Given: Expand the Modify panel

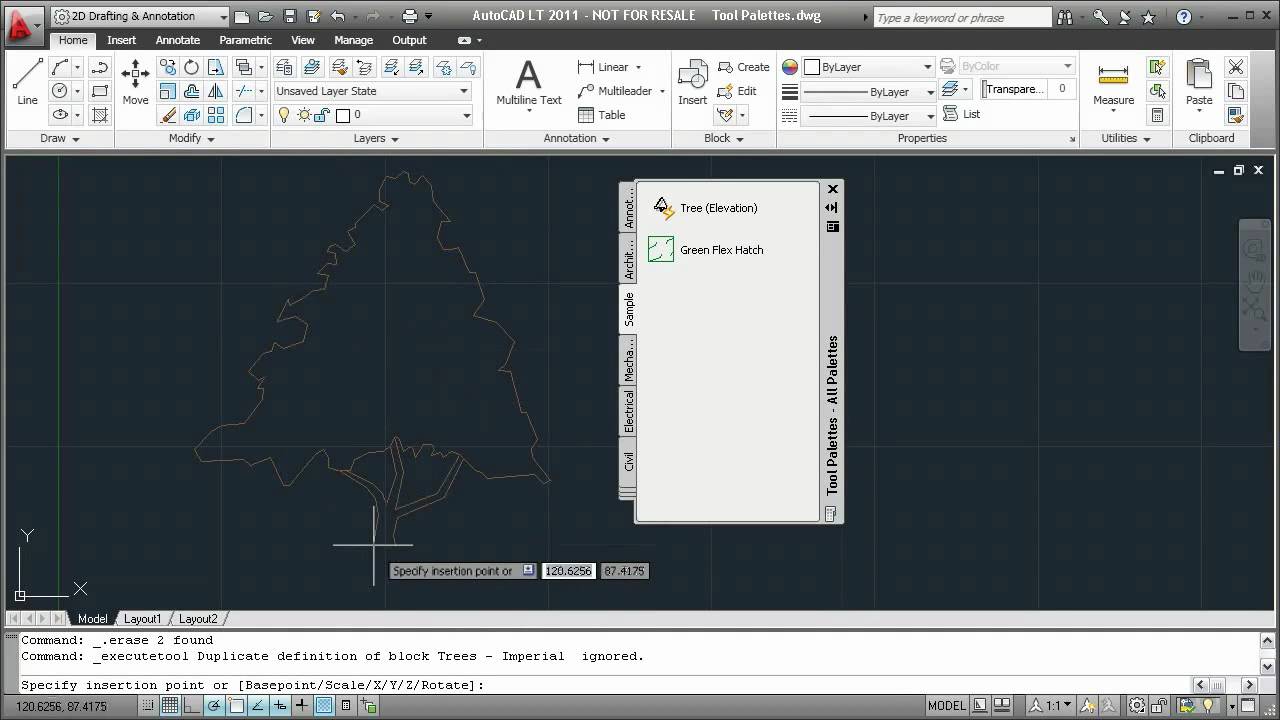Looking at the screenshot, I should coord(191,138).
